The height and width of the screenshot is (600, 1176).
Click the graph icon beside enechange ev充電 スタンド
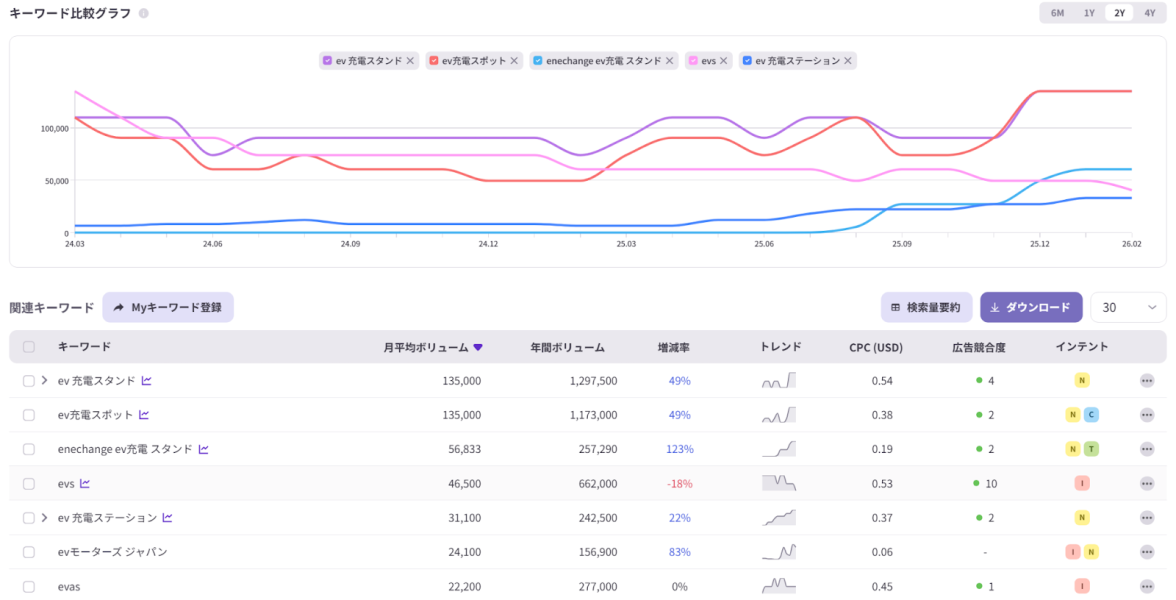click(203, 450)
